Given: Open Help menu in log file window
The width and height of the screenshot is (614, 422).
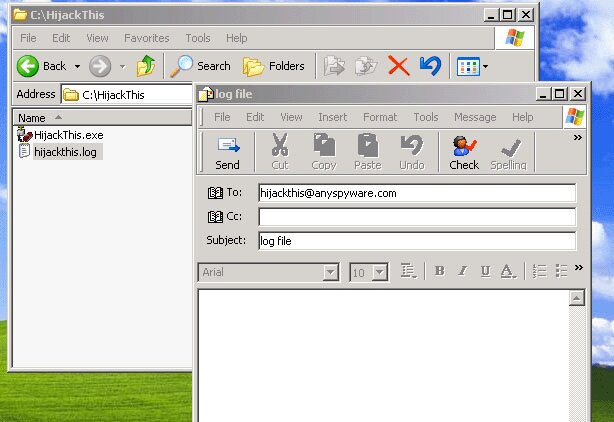Looking at the screenshot, I should [x=522, y=117].
